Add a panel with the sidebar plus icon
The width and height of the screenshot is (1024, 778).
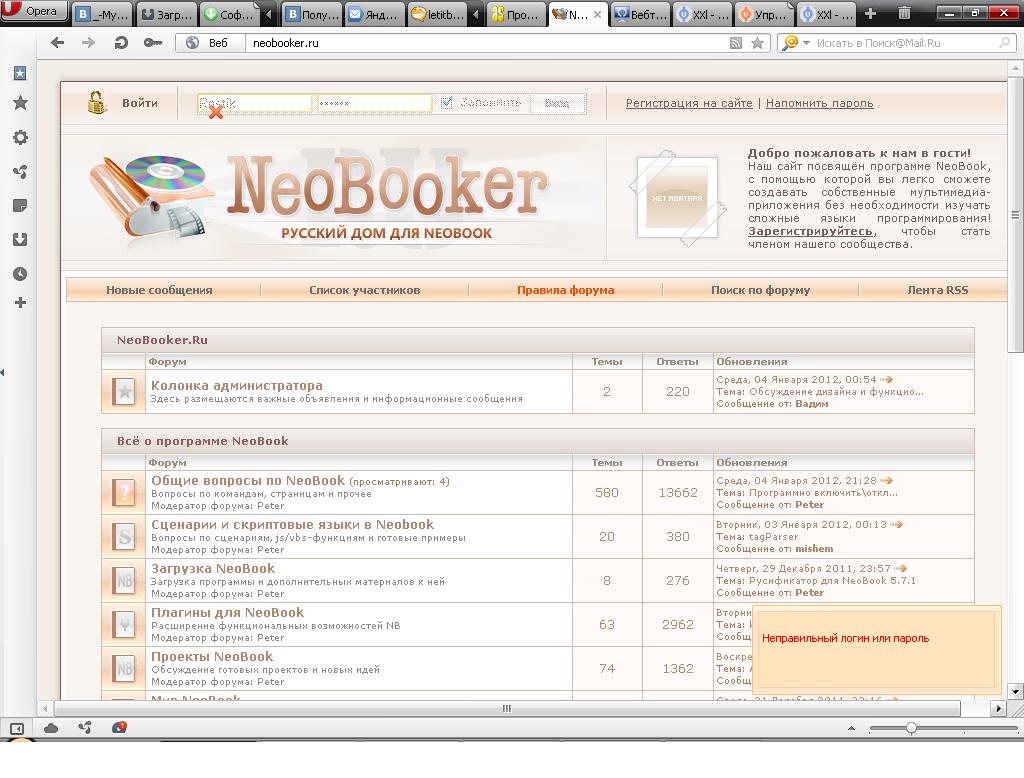pyautogui.click(x=20, y=302)
